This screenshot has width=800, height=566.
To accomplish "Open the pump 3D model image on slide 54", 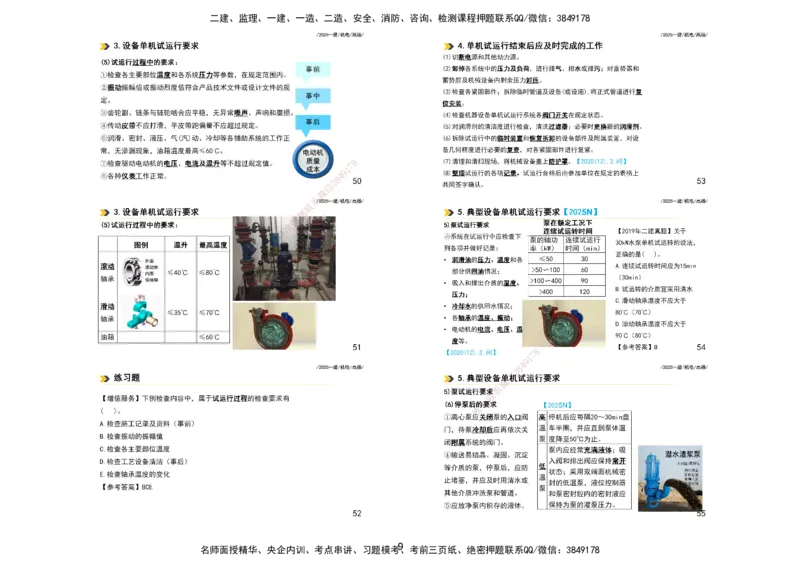I will tap(564, 324).
